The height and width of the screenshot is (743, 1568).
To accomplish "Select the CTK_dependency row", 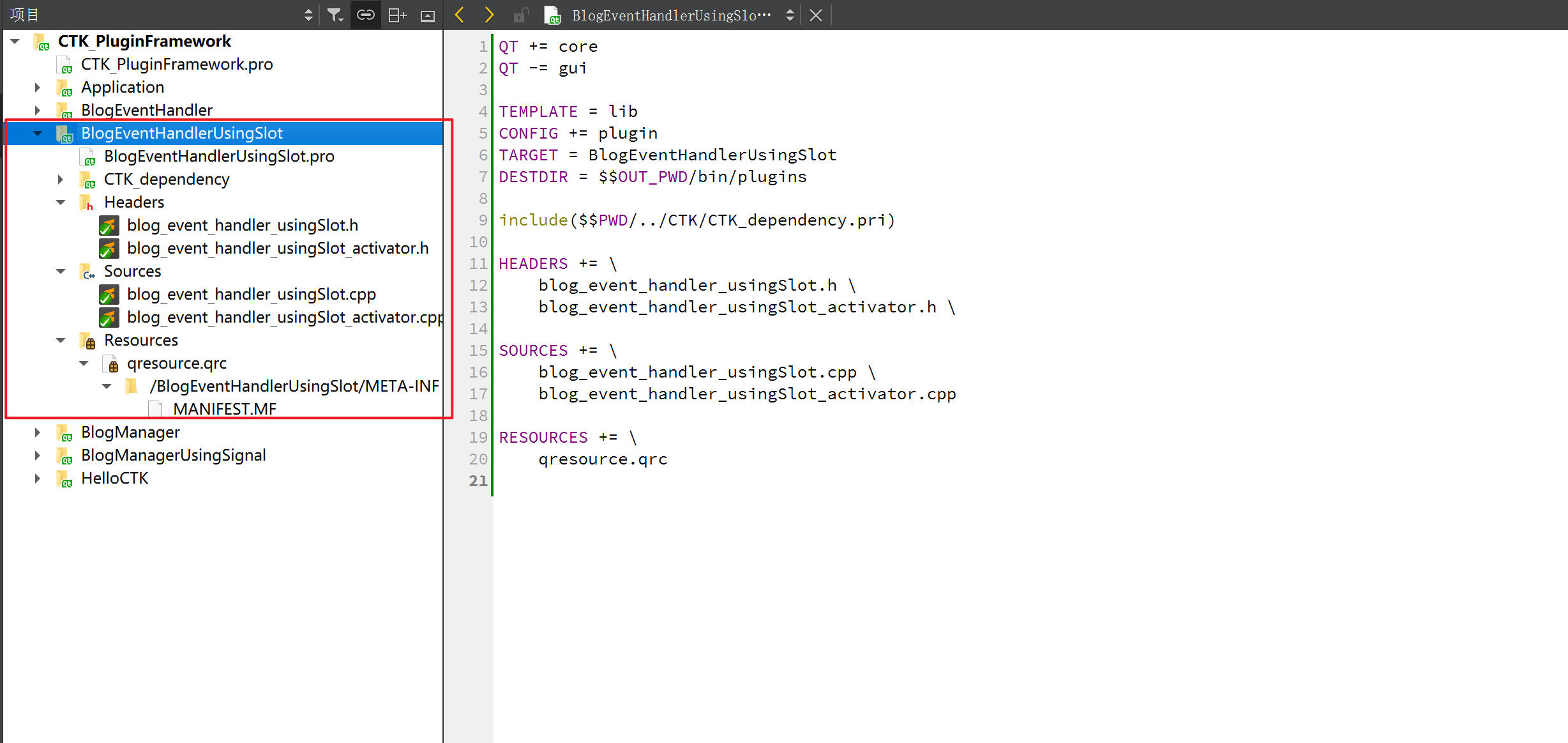I will (x=223, y=180).
